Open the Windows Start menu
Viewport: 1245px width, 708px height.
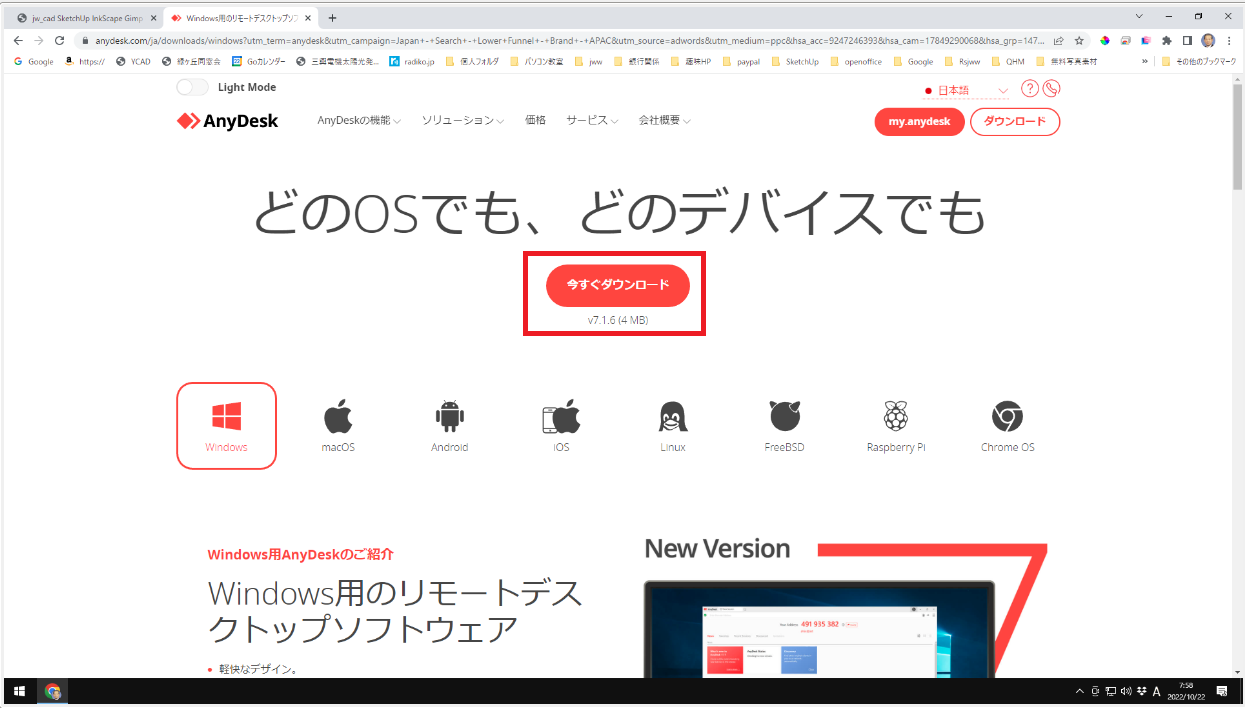19,691
